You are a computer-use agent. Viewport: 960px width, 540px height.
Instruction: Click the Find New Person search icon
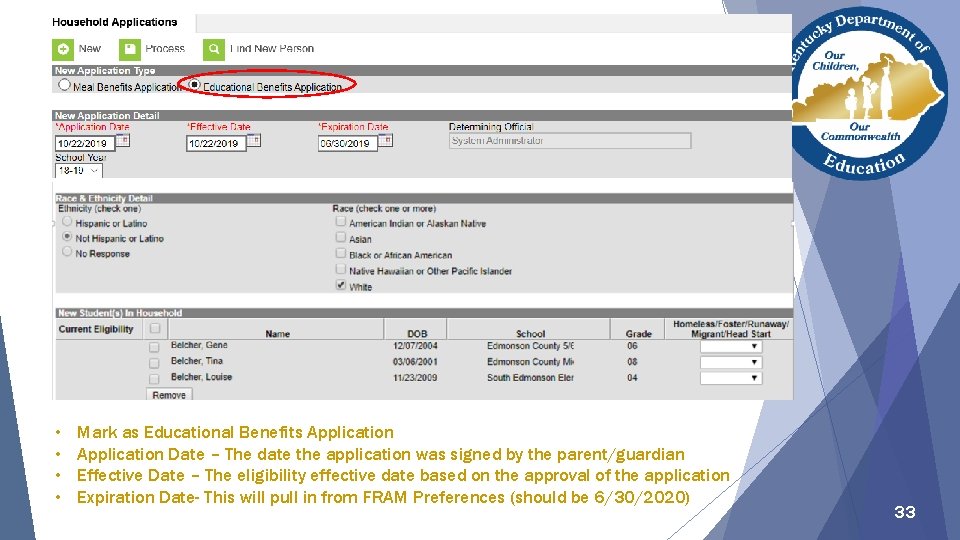(x=214, y=50)
